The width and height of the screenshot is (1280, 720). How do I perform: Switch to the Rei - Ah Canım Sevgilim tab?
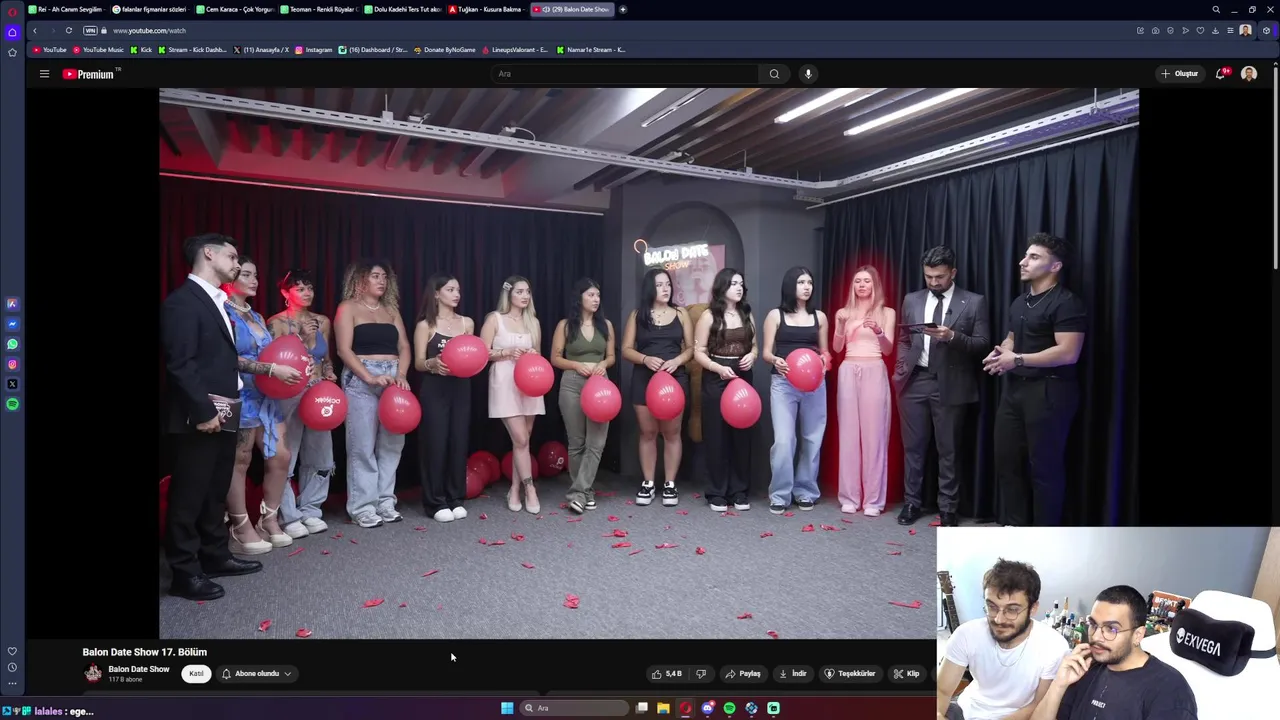[x=68, y=9]
